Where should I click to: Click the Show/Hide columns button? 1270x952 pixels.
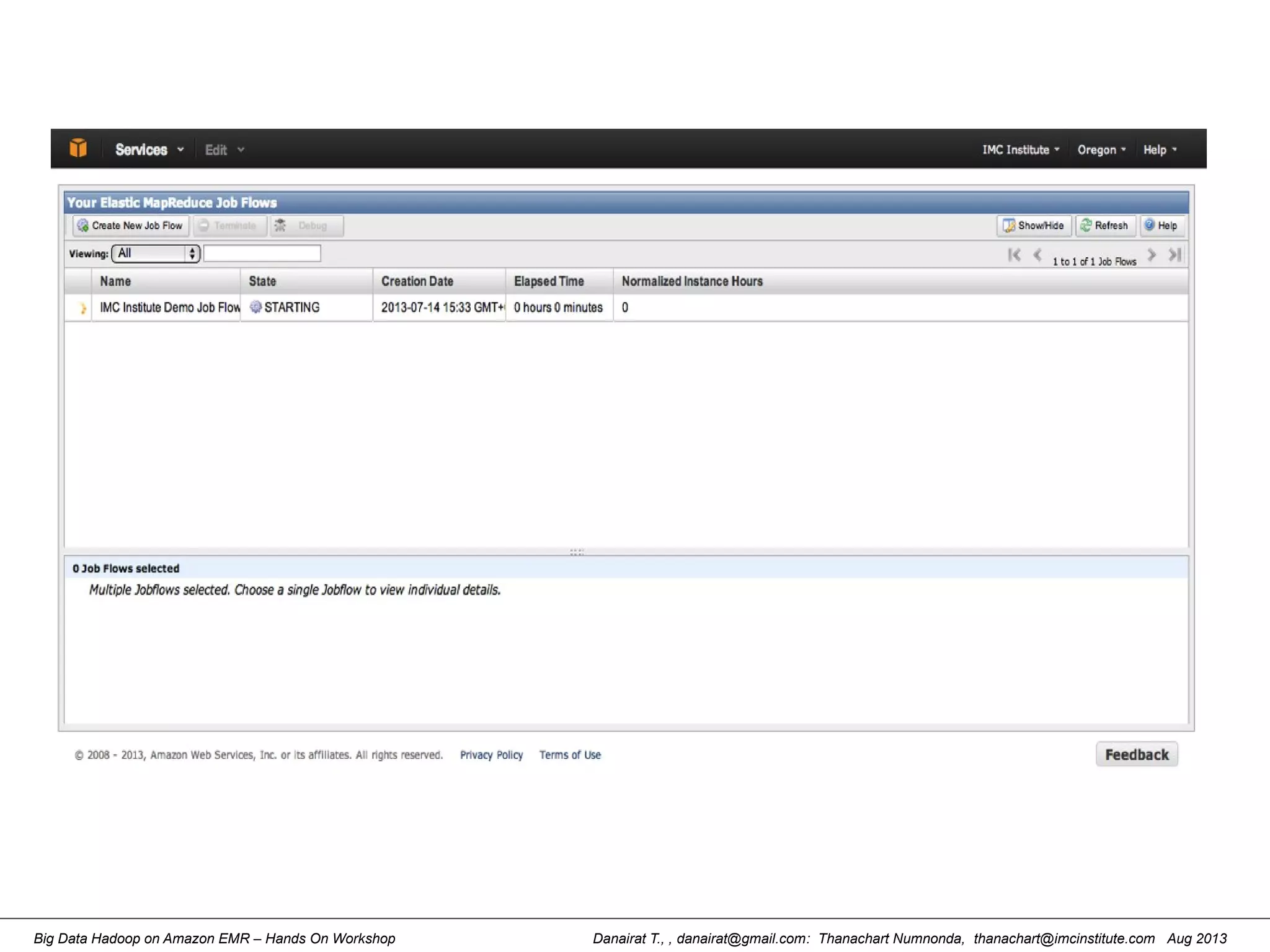click(x=1033, y=226)
